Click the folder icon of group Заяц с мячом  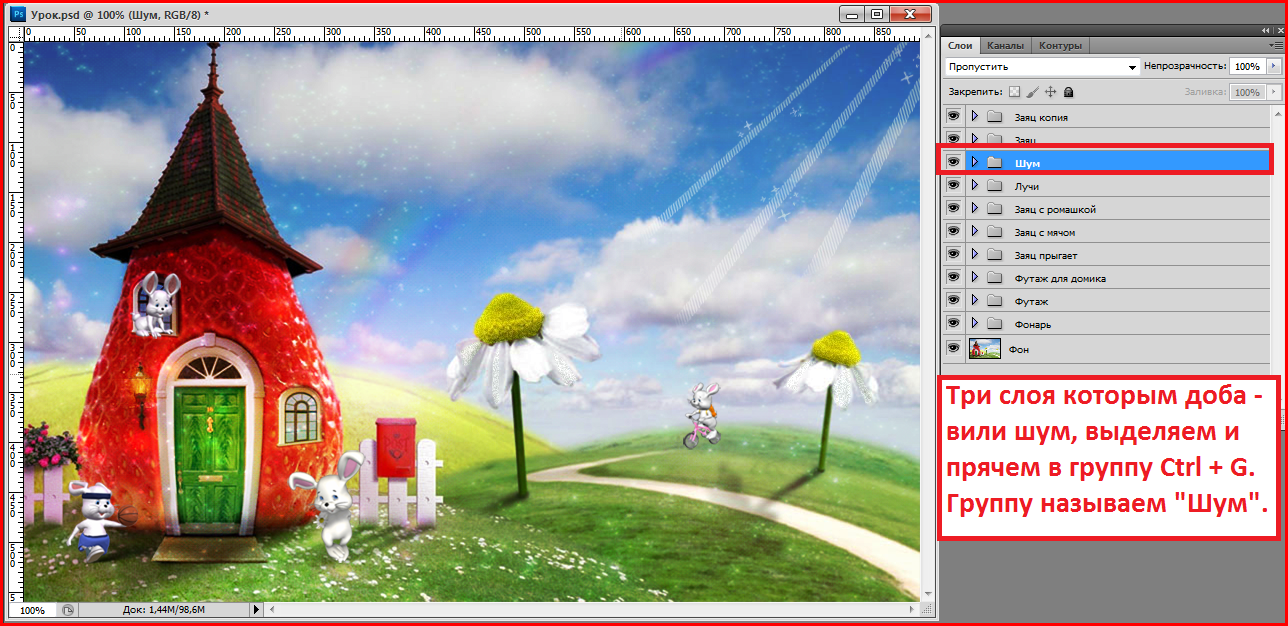tap(994, 232)
